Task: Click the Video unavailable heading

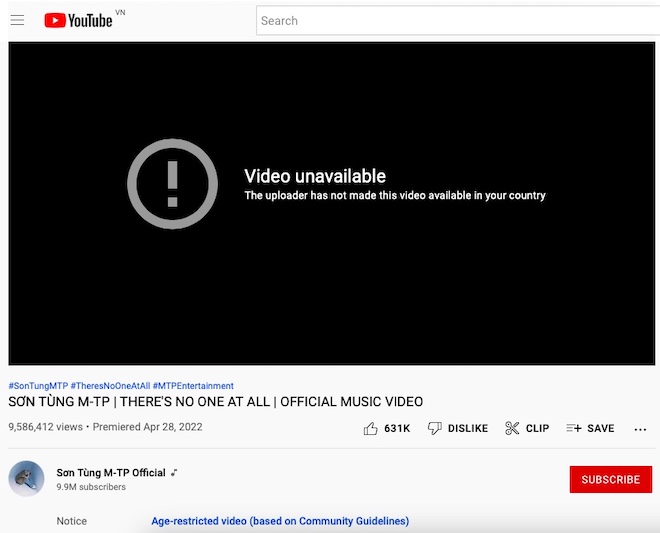Action: coord(315,176)
